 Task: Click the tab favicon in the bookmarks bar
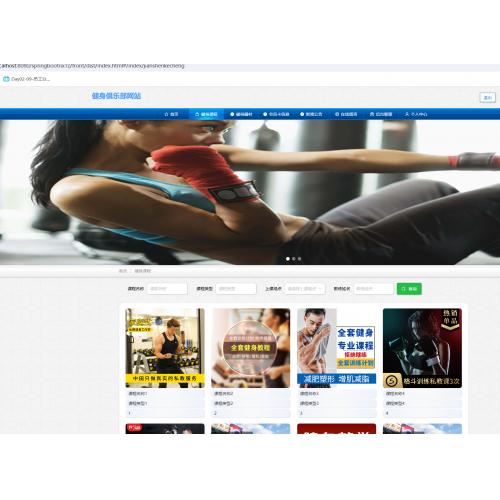[x=6, y=79]
